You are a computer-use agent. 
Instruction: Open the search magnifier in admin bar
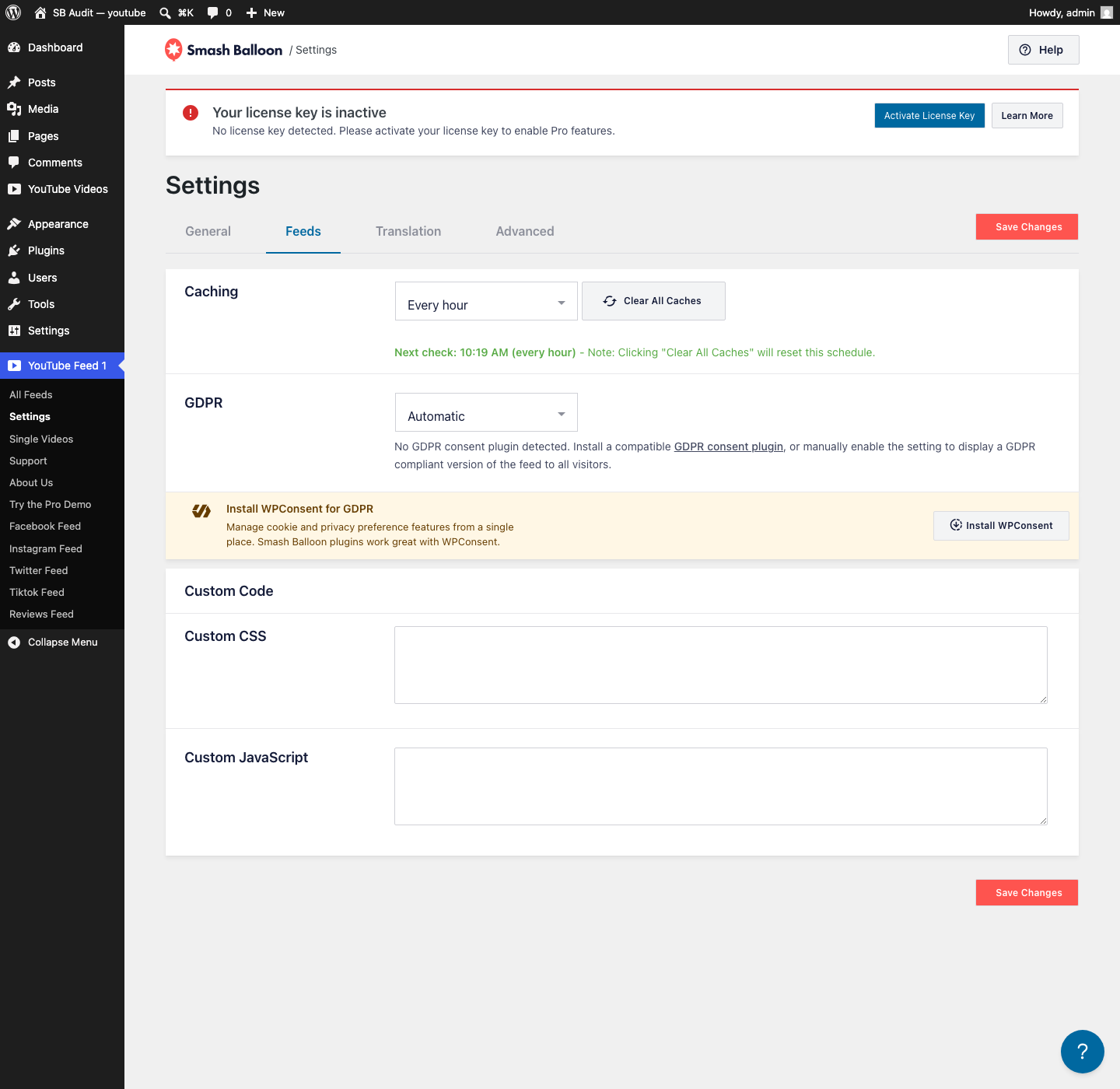(165, 12)
